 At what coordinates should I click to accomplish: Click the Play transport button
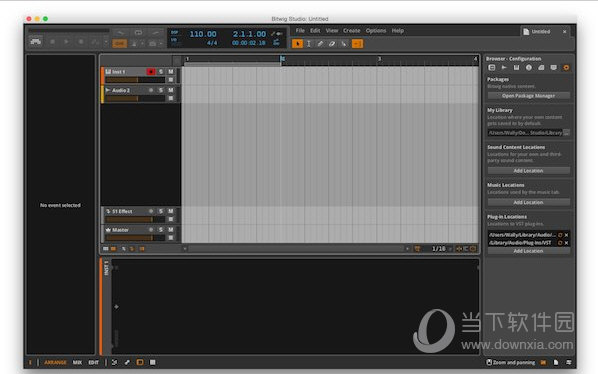point(66,42)
